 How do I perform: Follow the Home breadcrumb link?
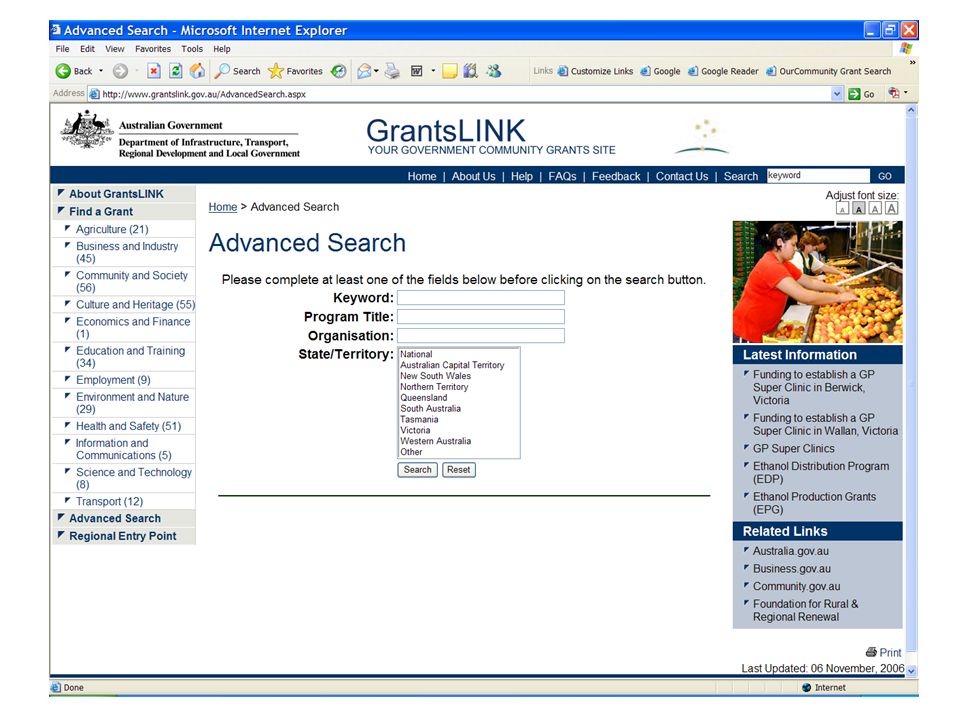223,207
